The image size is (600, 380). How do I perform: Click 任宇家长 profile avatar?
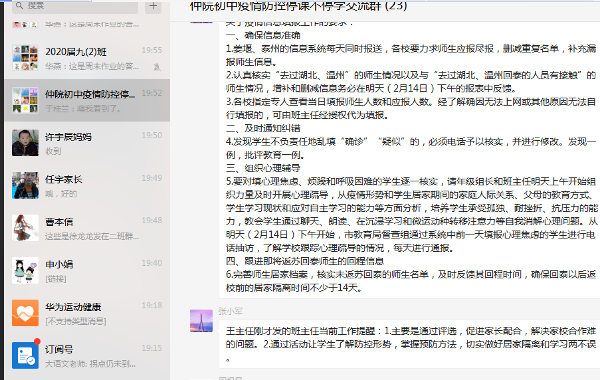(25, 186)
